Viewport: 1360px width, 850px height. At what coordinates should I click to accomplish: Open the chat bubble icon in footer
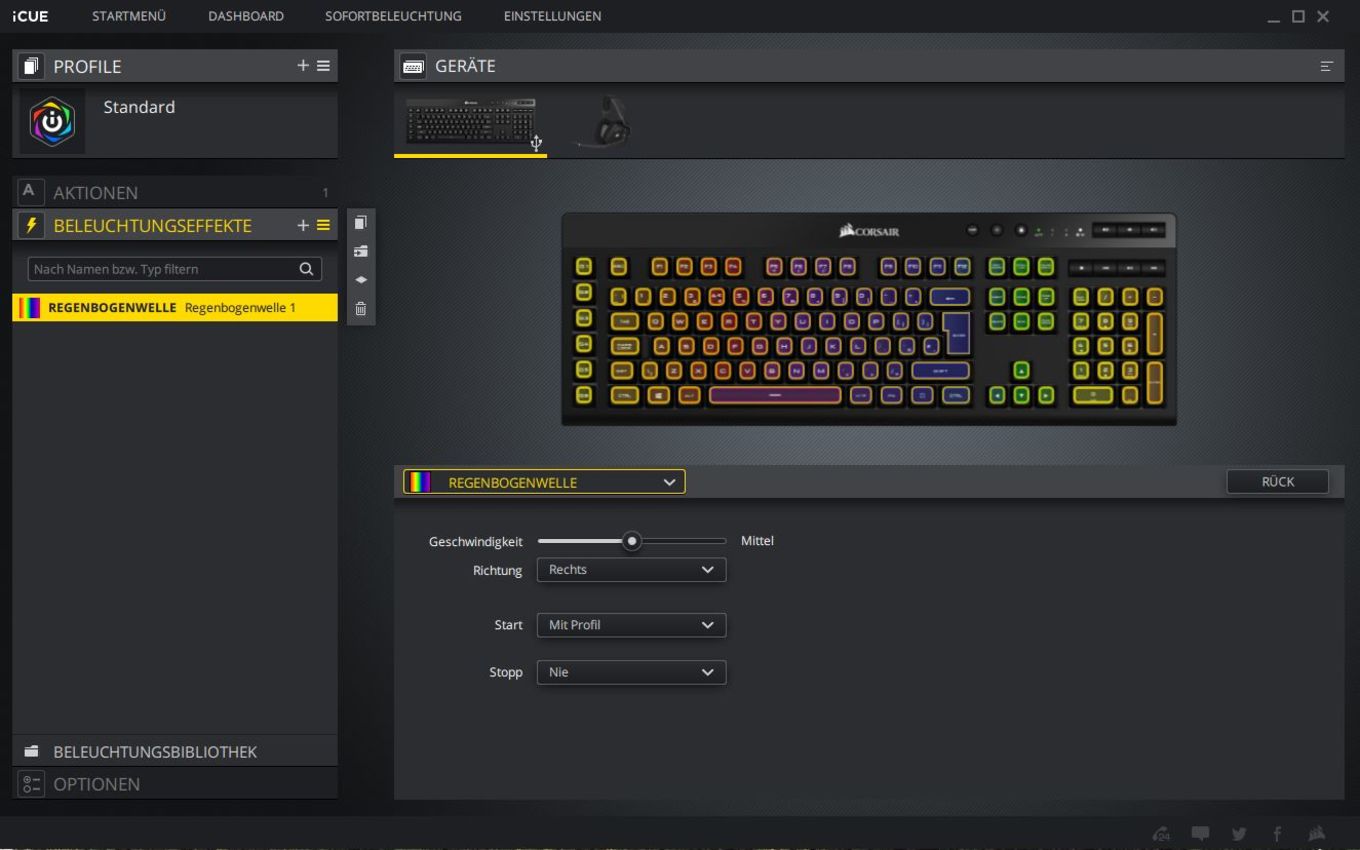[x=1200, y=833]
